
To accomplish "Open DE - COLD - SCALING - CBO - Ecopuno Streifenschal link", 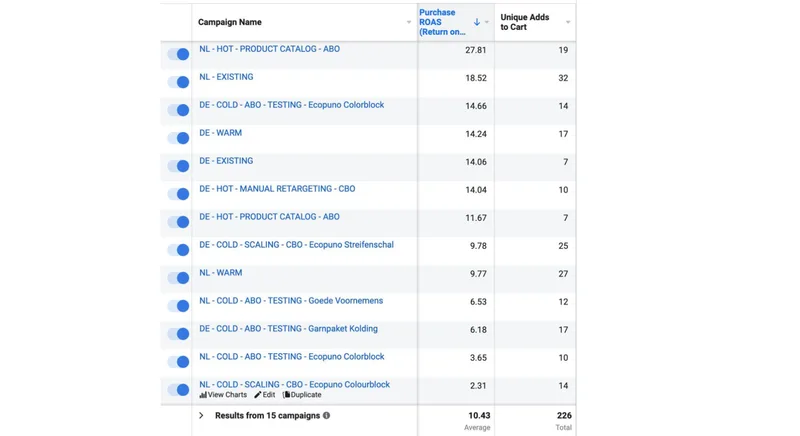I will [x=296, y=245].
